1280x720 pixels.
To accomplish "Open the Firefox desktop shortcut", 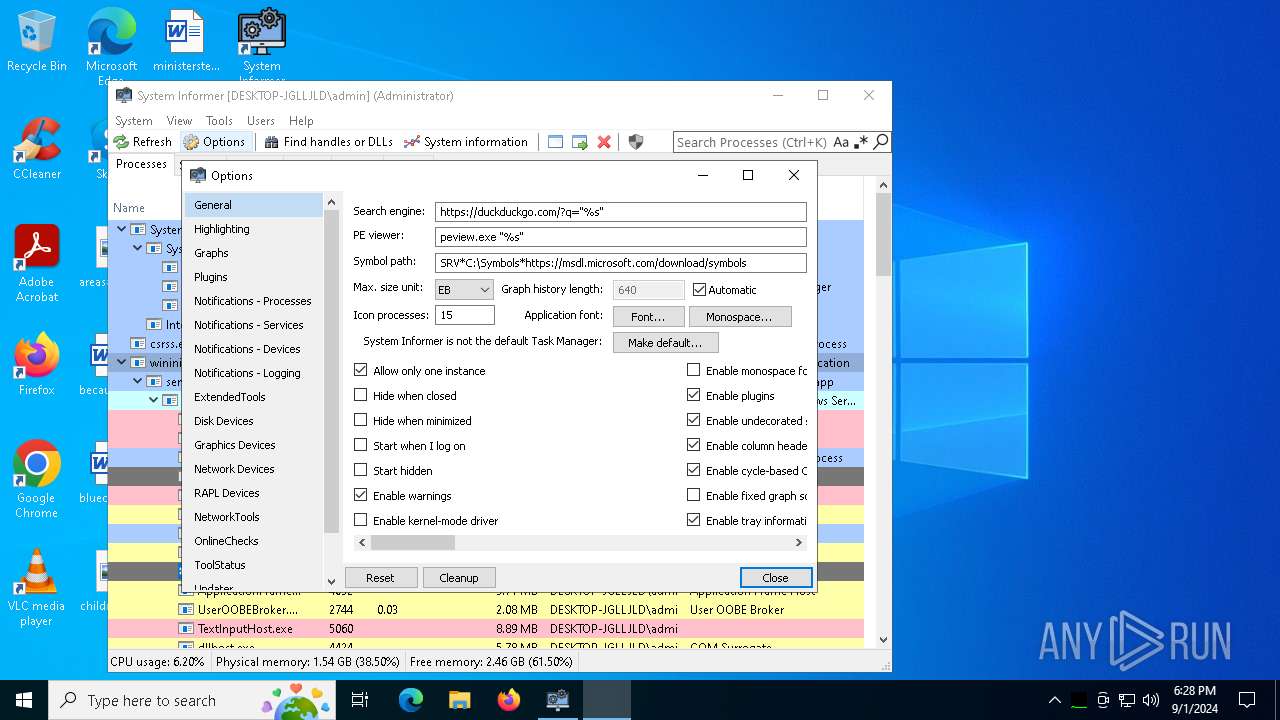I will coord(37,364).
